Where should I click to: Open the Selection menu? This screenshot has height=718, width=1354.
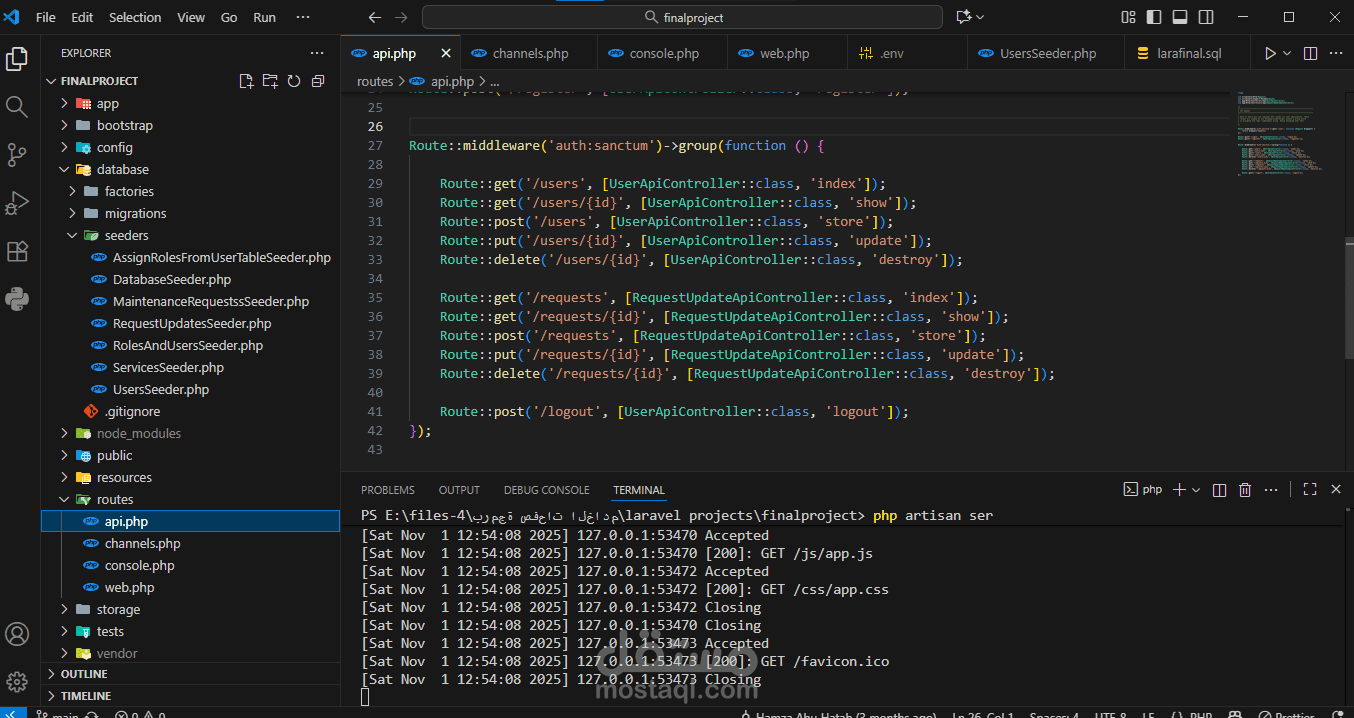tap(135, 17)
